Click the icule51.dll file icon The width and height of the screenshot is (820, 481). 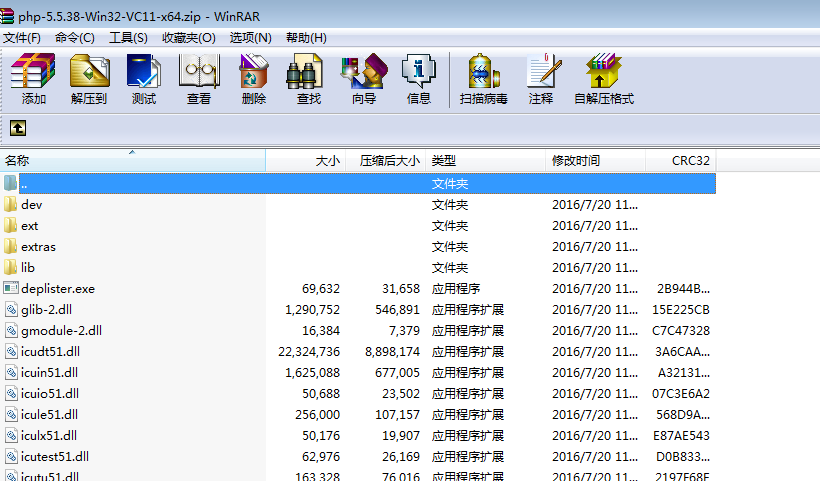11,414
